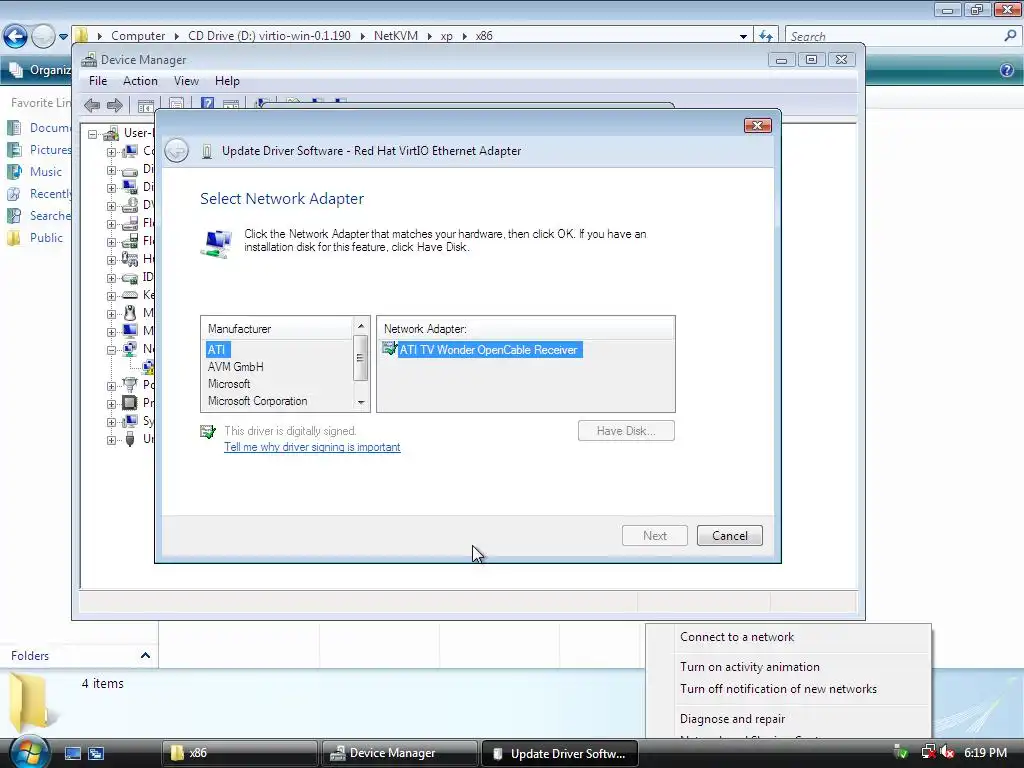Screen dimensions: 1024x768
Task: Click muted volume tray icon
Action: (947, 752)
